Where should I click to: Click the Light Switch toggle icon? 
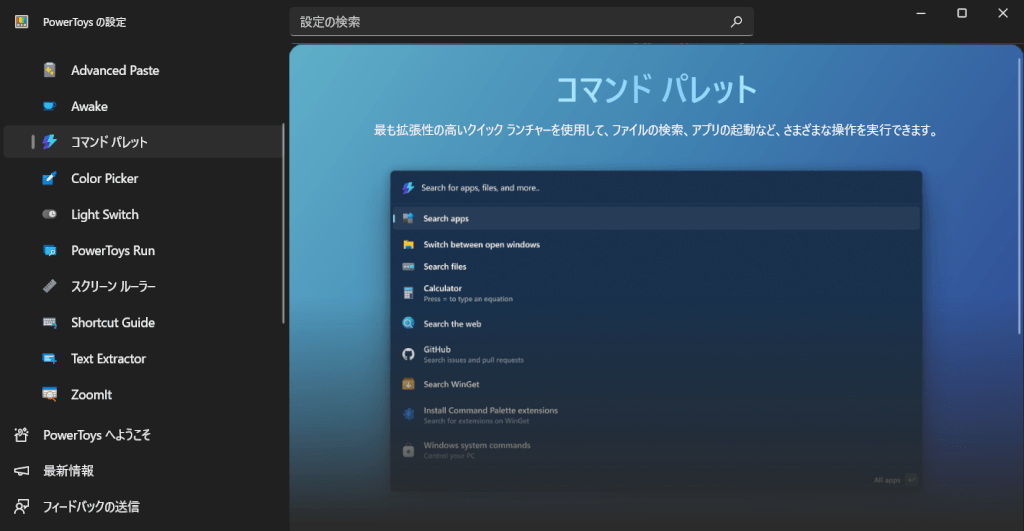[x=50, y=214]
